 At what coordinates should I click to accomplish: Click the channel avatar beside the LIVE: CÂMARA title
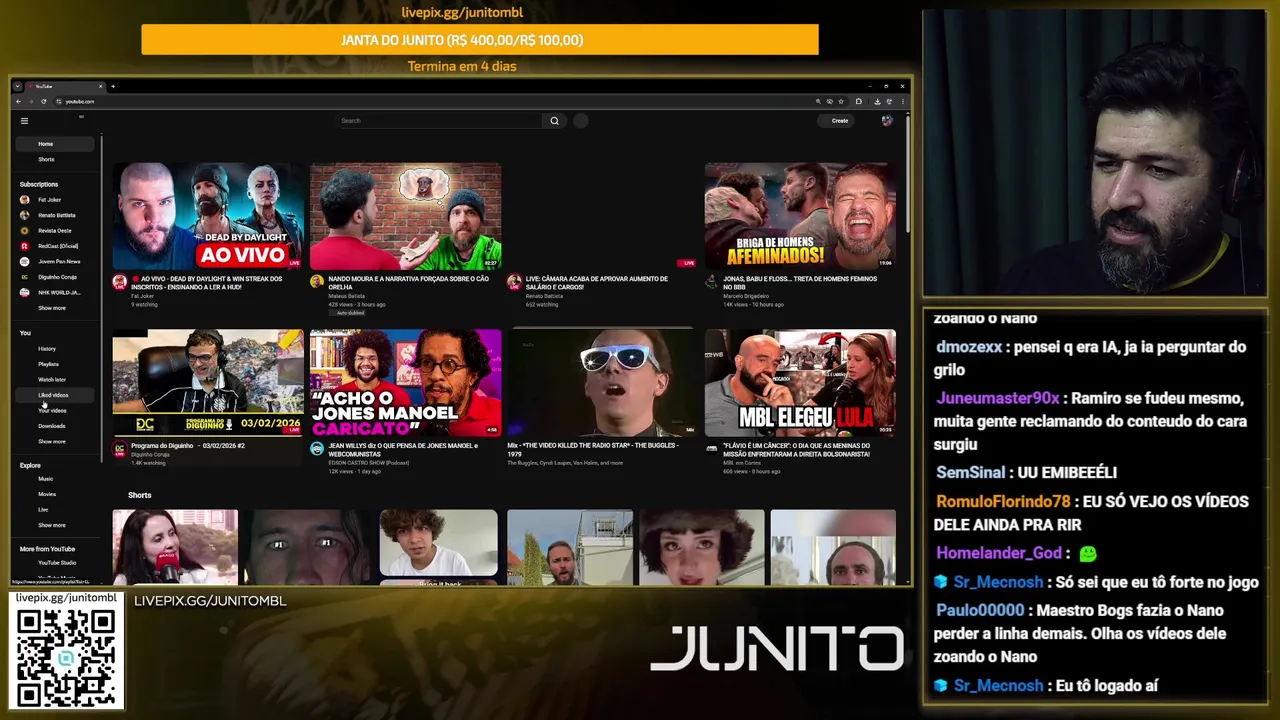pos(514,282)
